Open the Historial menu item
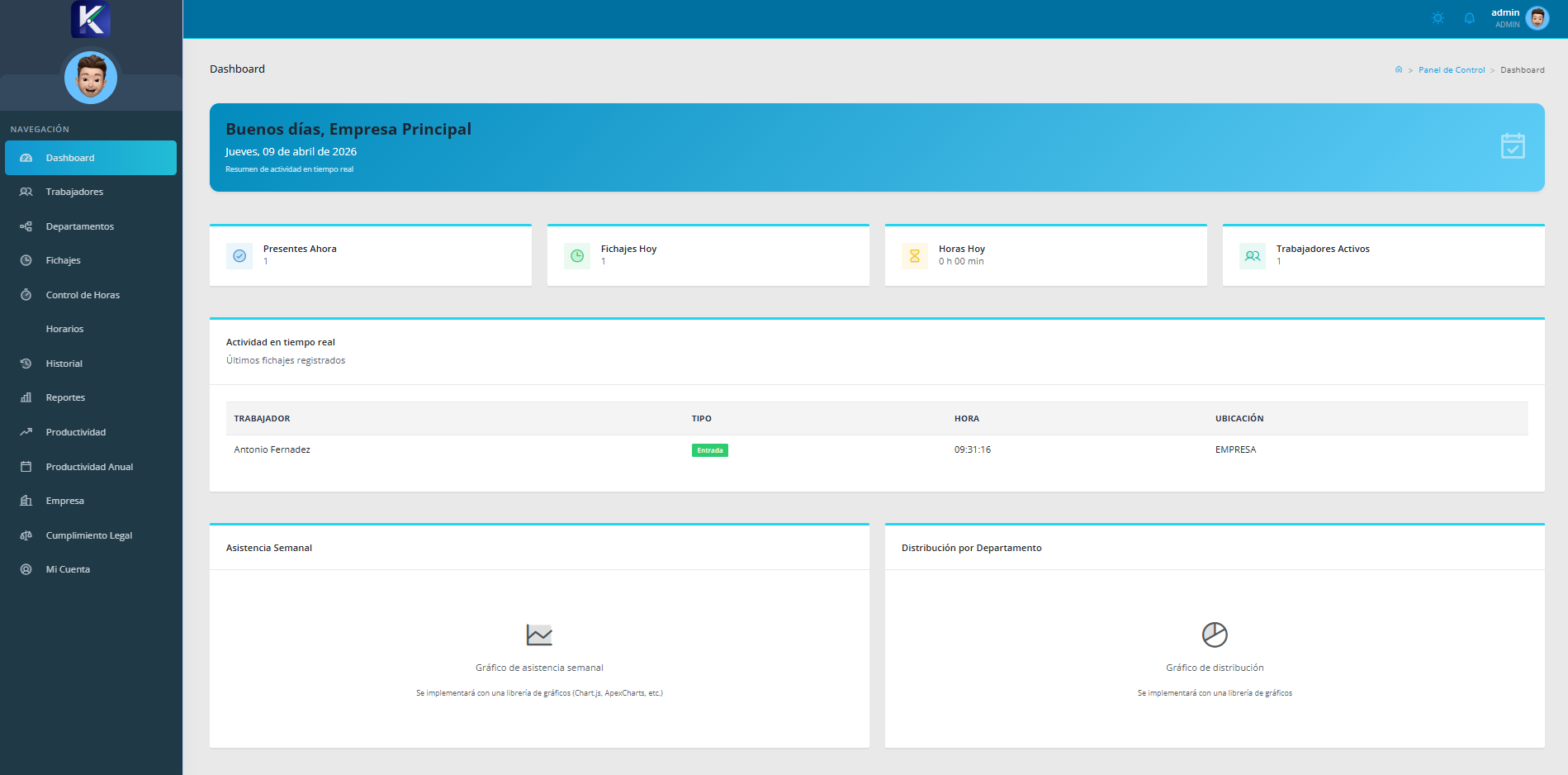The width and height of the screenshot is (1568, 775). (91, 364)
